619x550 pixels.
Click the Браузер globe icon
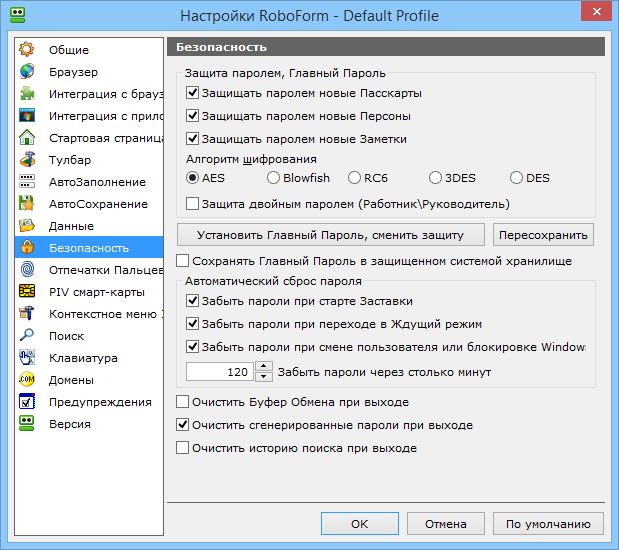tap(27, 72)
